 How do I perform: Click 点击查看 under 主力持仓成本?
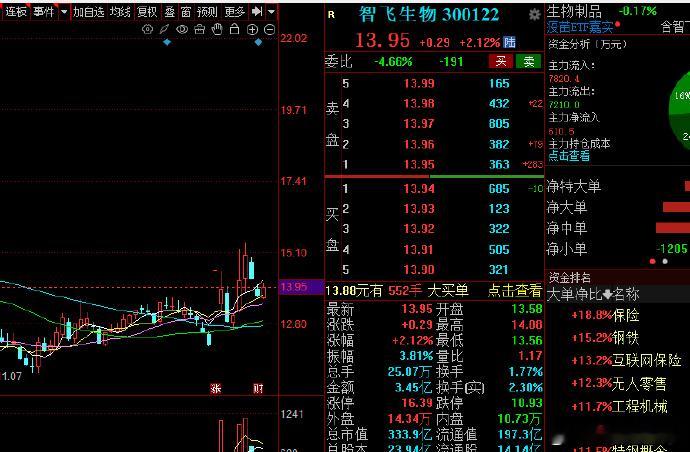tap(569, 156)
